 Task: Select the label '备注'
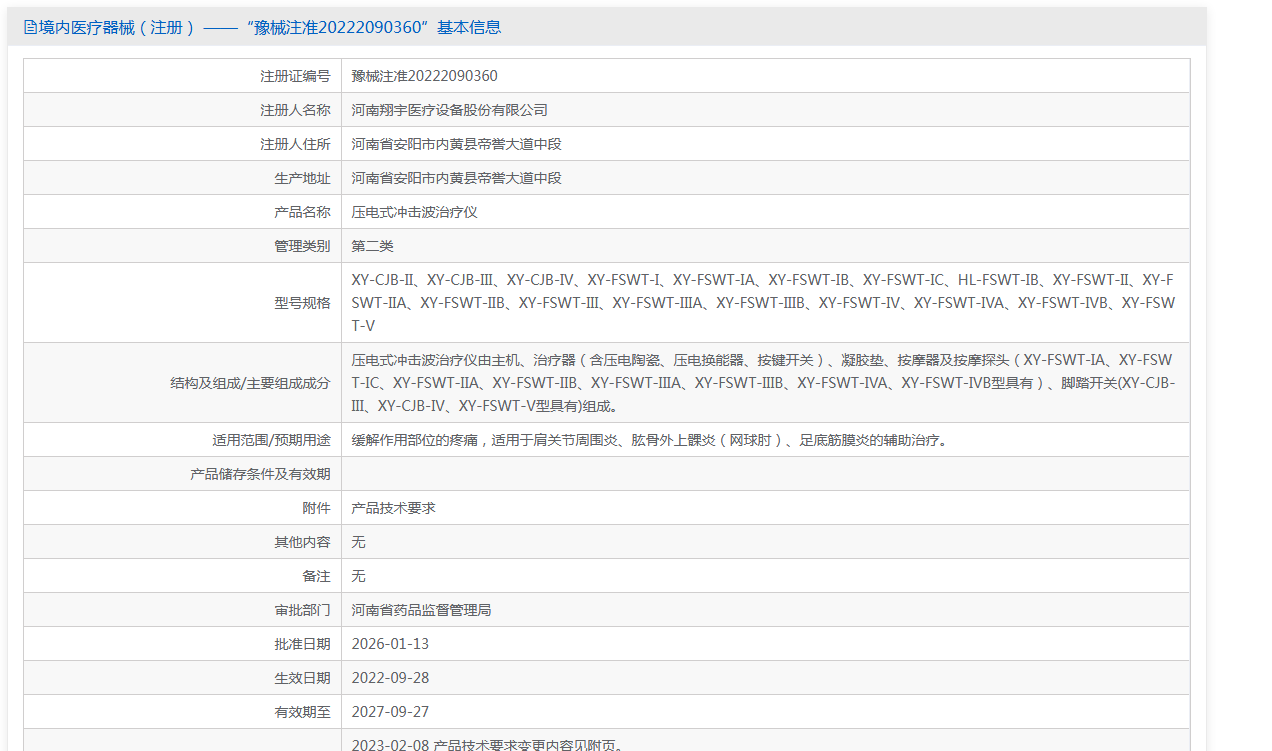(316, 576)
